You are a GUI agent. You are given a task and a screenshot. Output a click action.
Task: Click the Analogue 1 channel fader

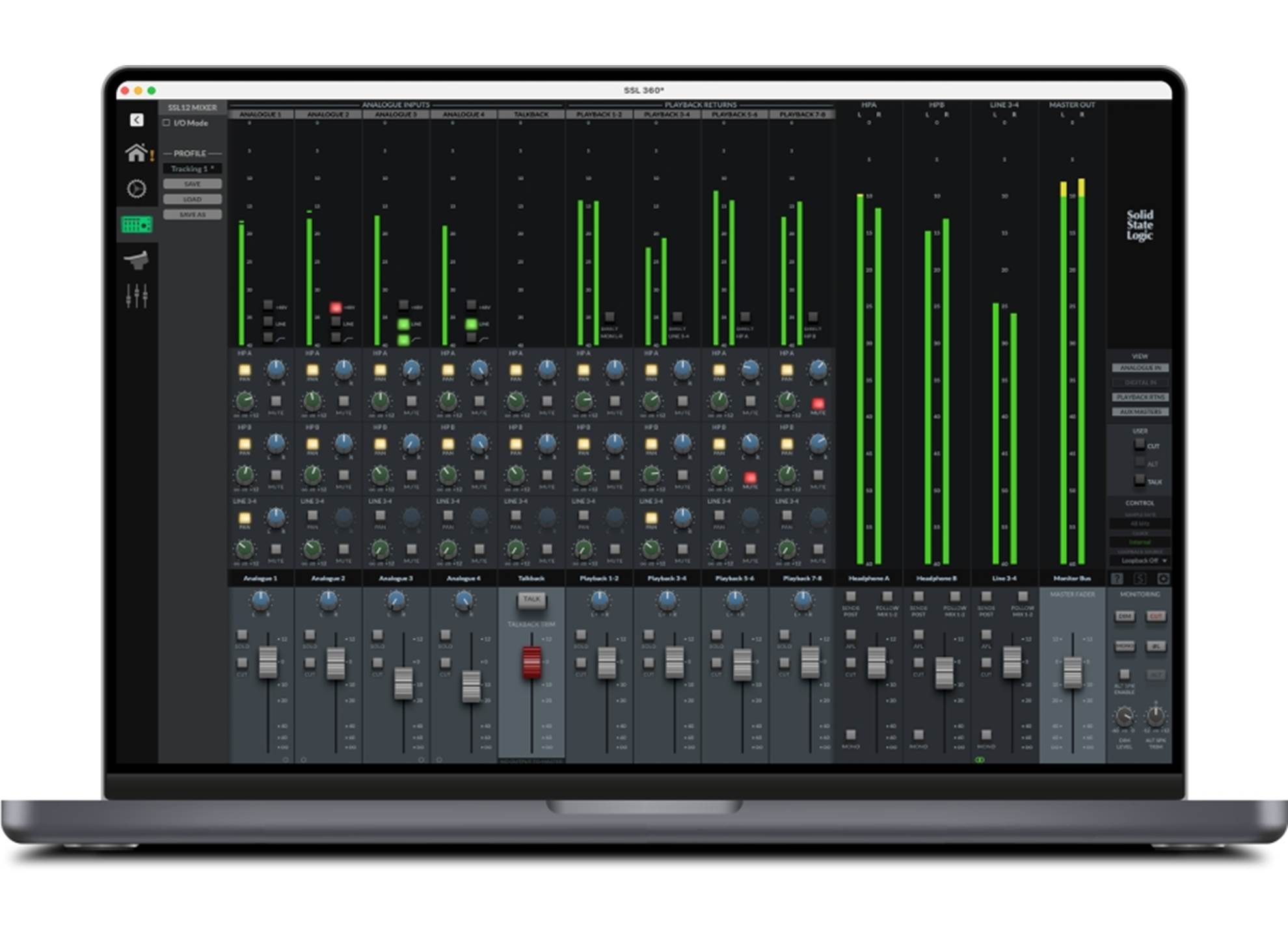(x=268, y=662)
